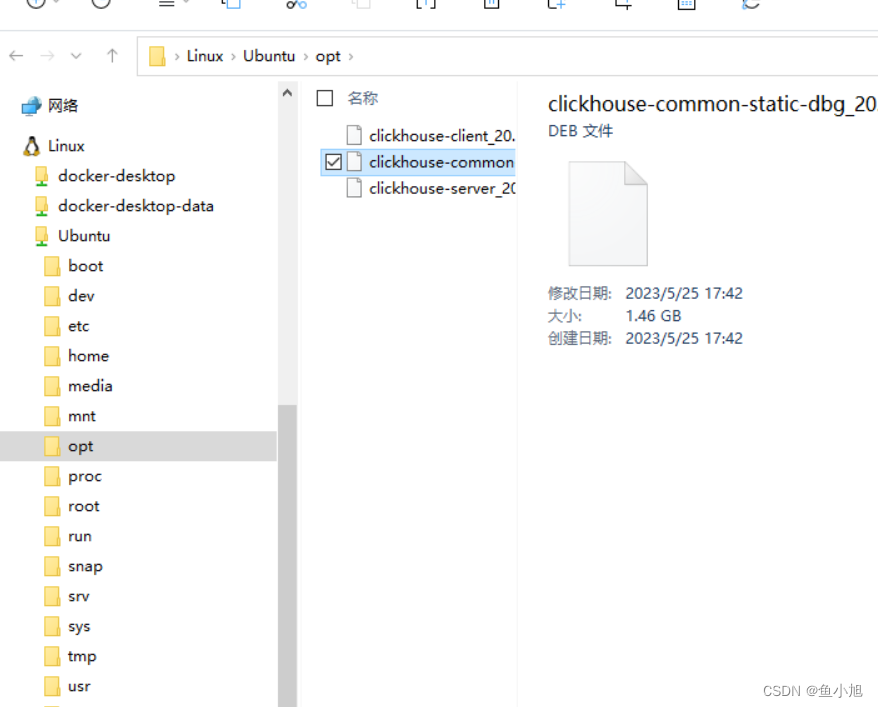Expand the chevron after opt in breadcrumb
The height and width of the screenshot is (707, 878).
click(x=351, y=57)
